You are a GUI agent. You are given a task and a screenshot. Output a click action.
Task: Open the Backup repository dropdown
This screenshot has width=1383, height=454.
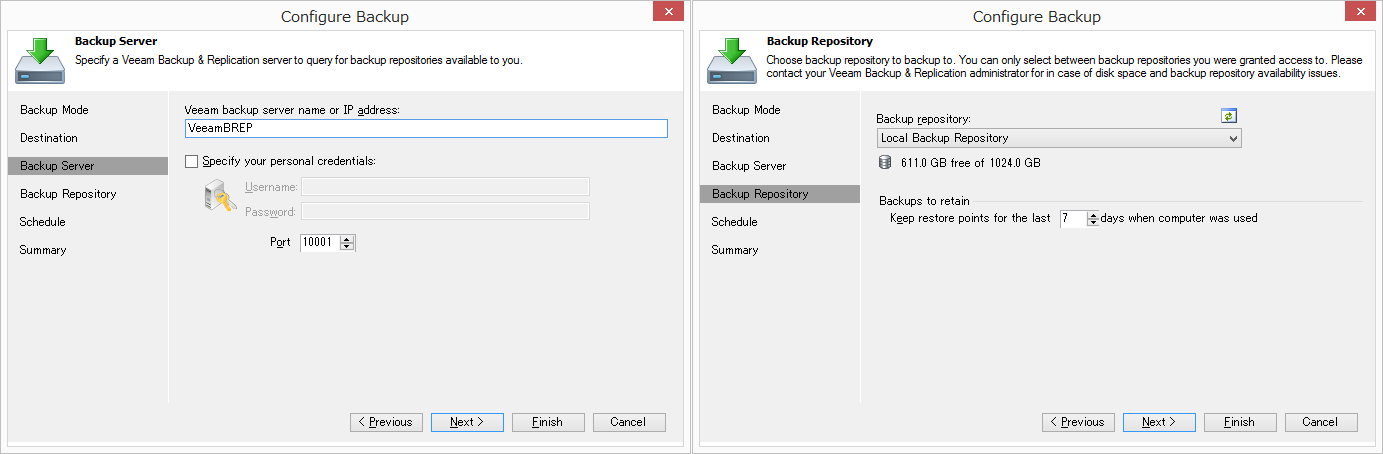[x=1059, y=138]
